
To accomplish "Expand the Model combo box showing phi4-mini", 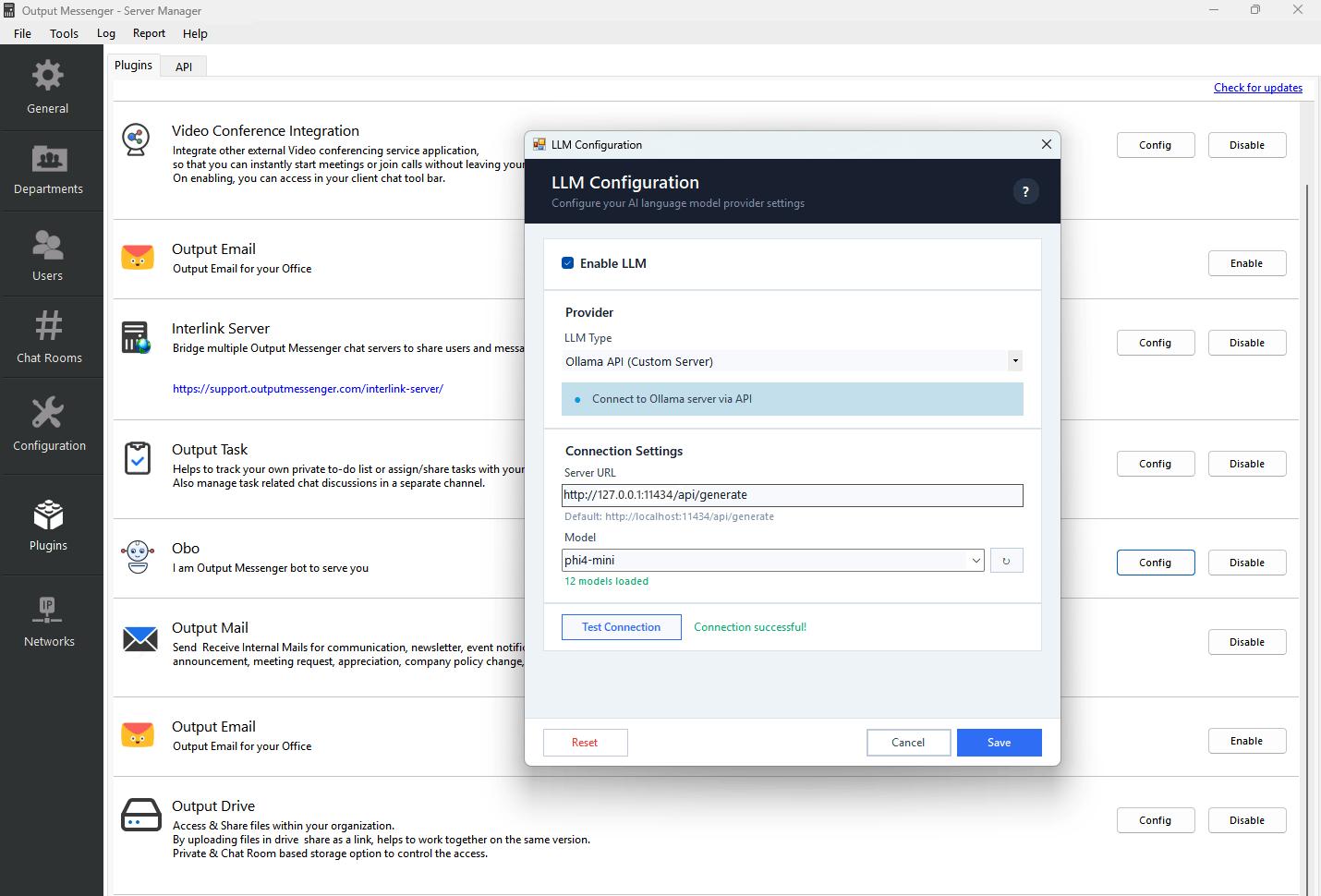I will point(976,561).
